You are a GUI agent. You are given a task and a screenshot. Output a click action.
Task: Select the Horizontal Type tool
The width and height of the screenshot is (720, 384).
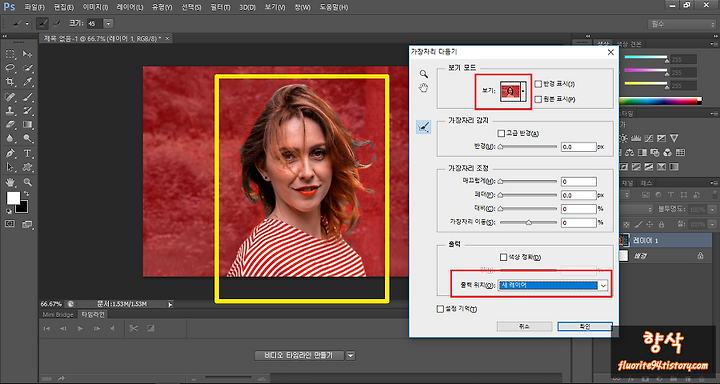pyautogui.click(x=28, y=153)
